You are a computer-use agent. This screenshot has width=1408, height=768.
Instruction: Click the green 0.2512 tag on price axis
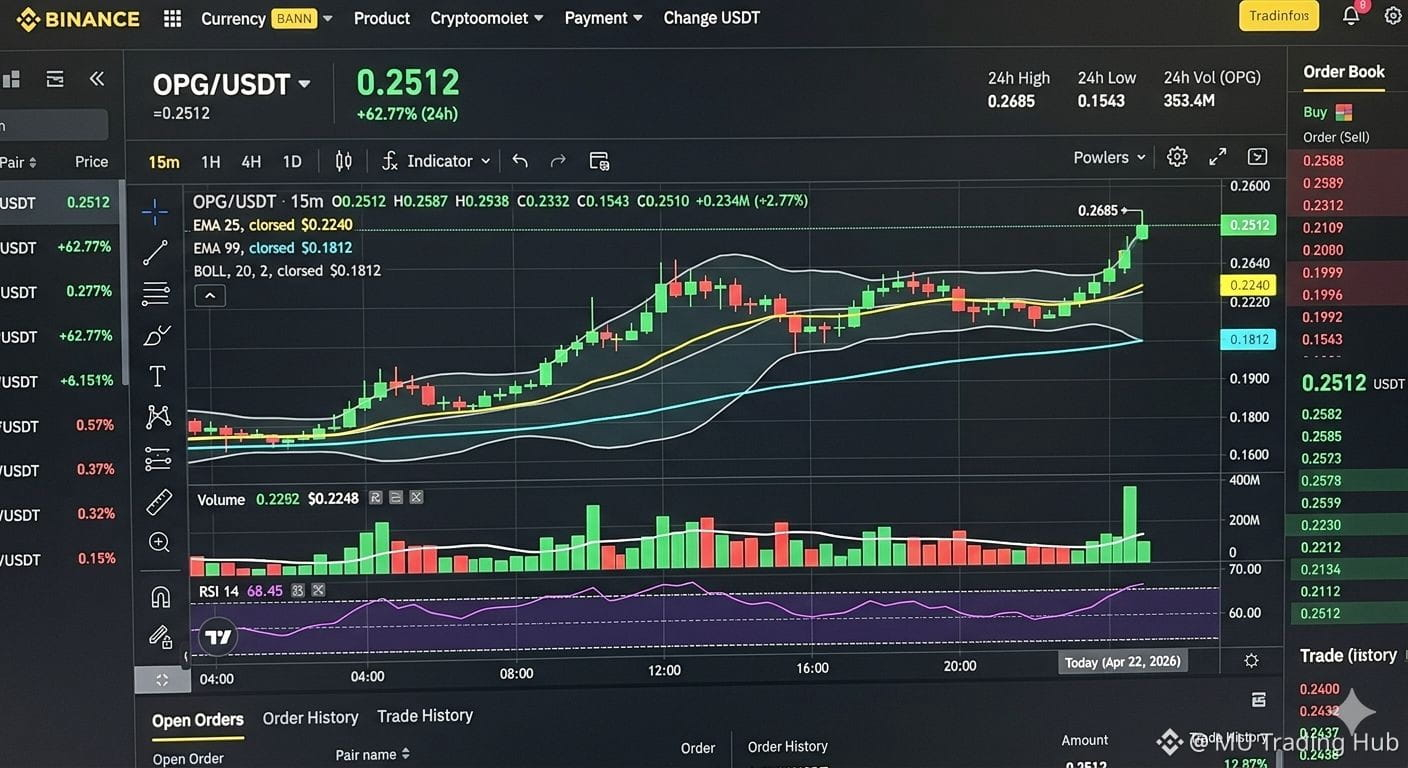(x=1248, y=225)
